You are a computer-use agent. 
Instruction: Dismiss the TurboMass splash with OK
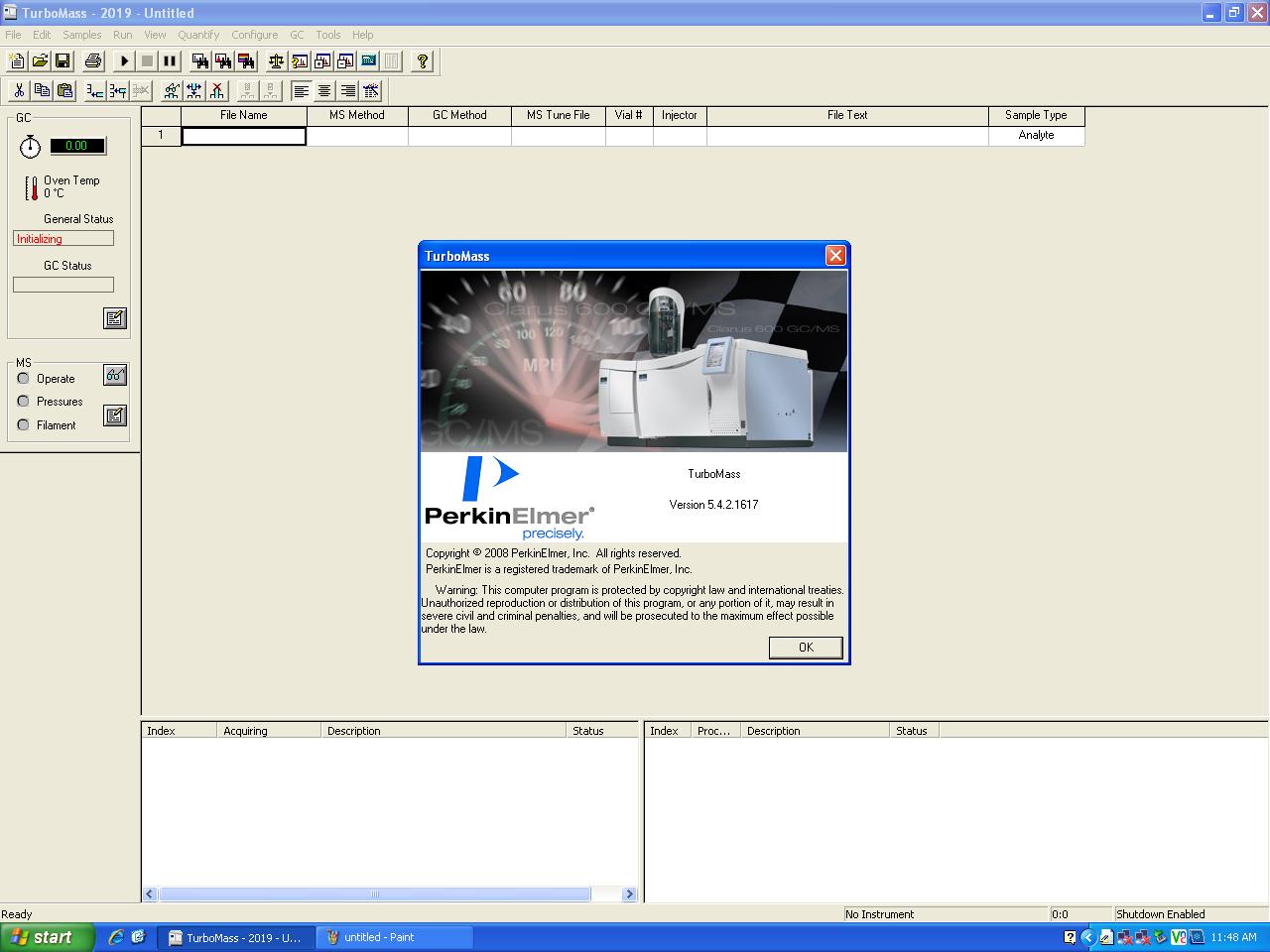805,647
